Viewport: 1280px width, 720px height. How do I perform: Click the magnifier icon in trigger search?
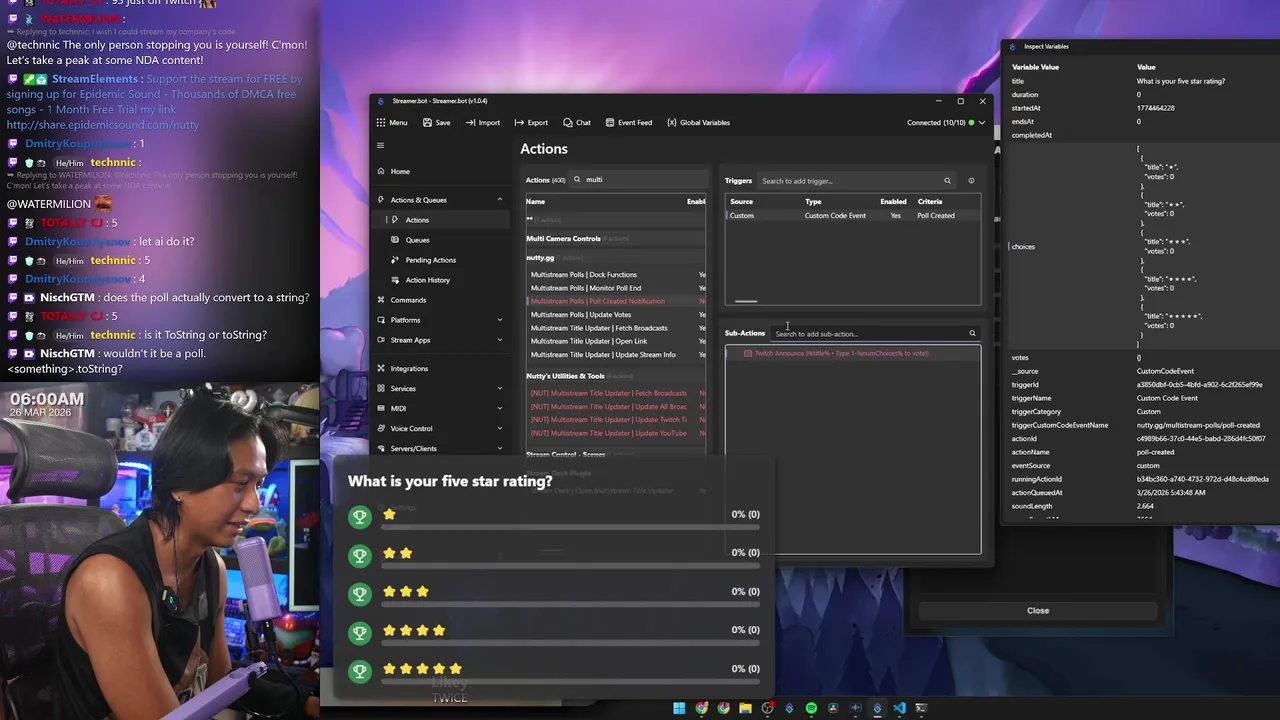[x=947, y=181]
